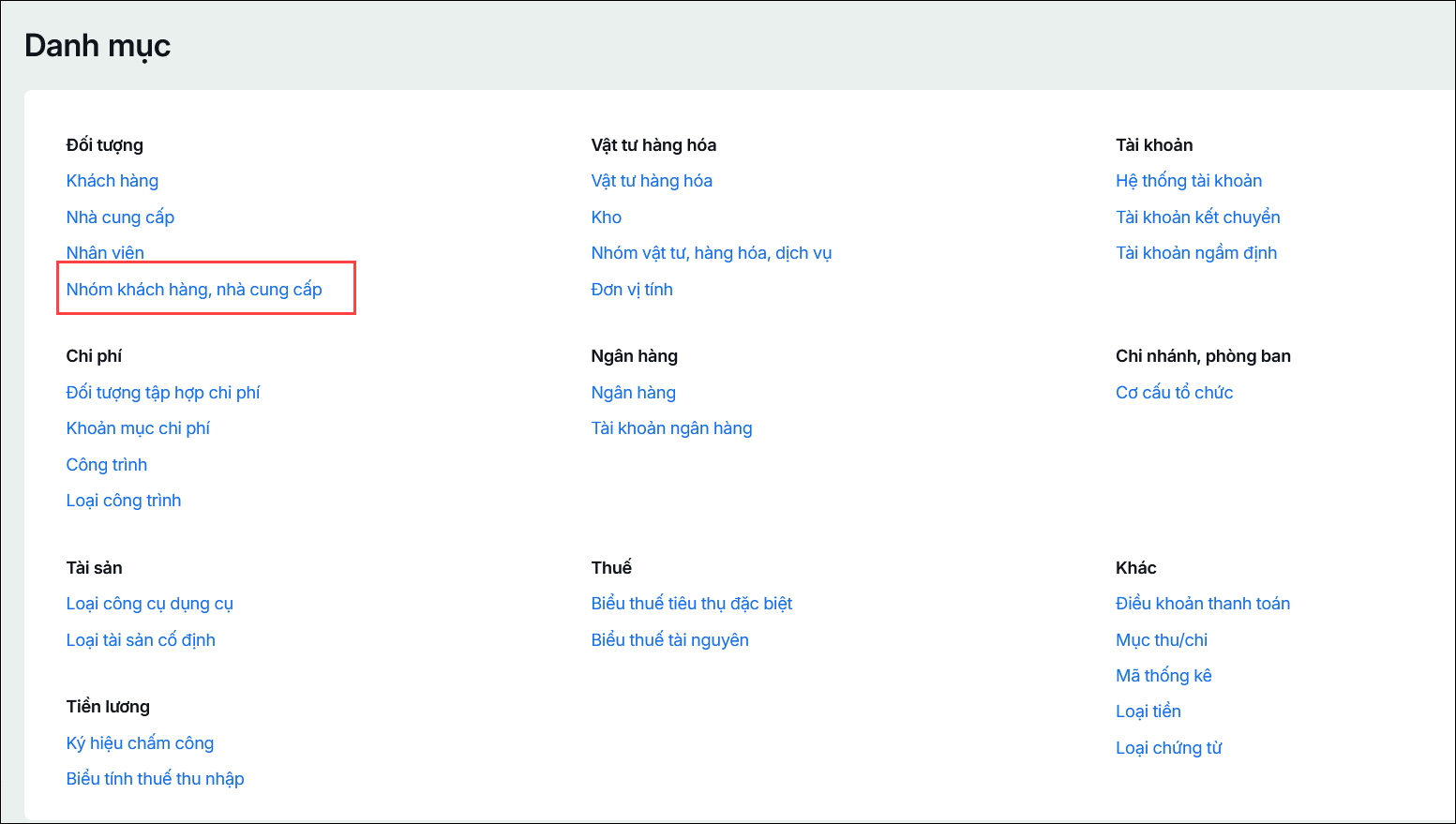Click Tài khoản kết chuyển link
The height and width of the screenshot is (824, 1456).
pos(1198,217)
